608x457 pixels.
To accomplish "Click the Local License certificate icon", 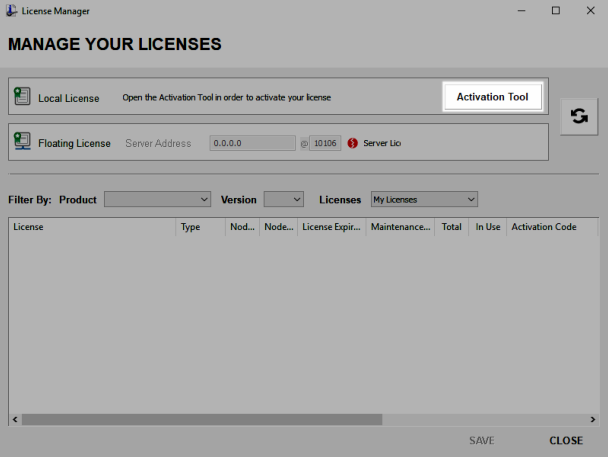I will 22,96.
